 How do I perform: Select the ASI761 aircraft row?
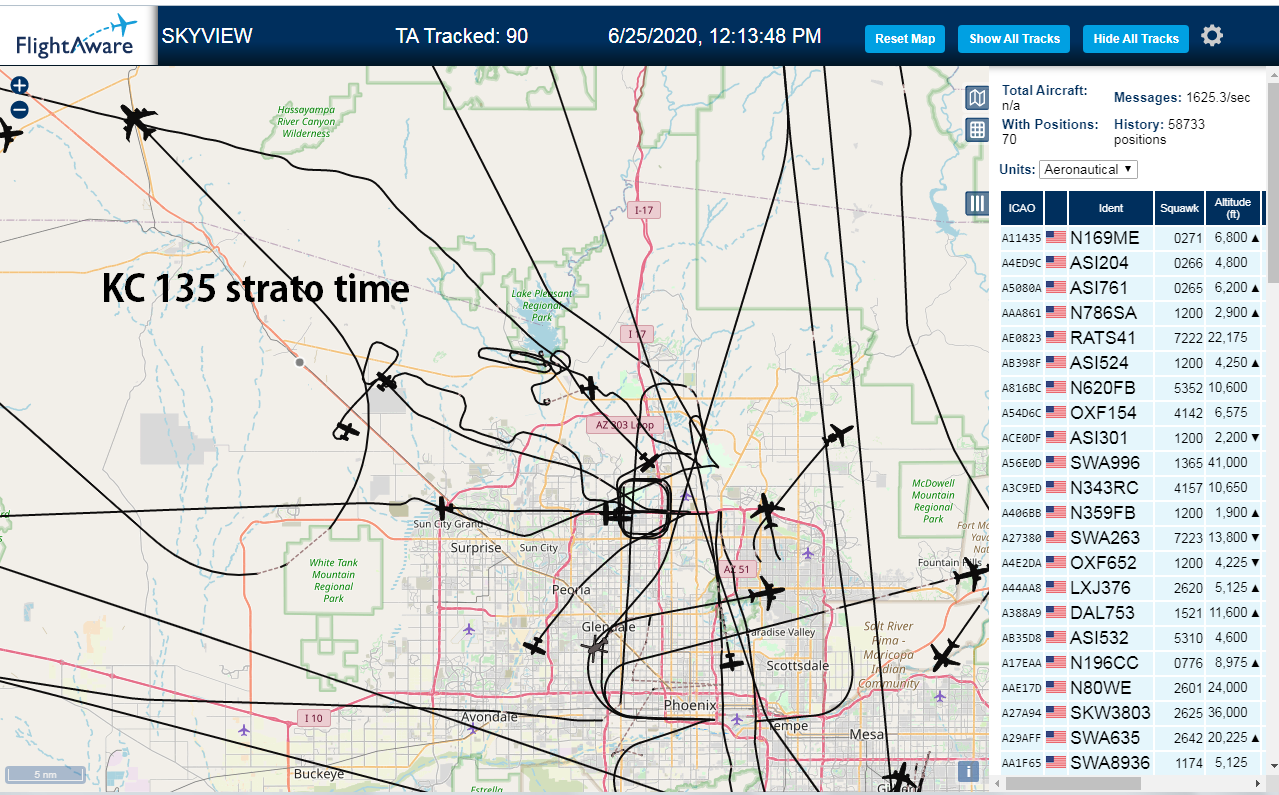point(1131,288)
